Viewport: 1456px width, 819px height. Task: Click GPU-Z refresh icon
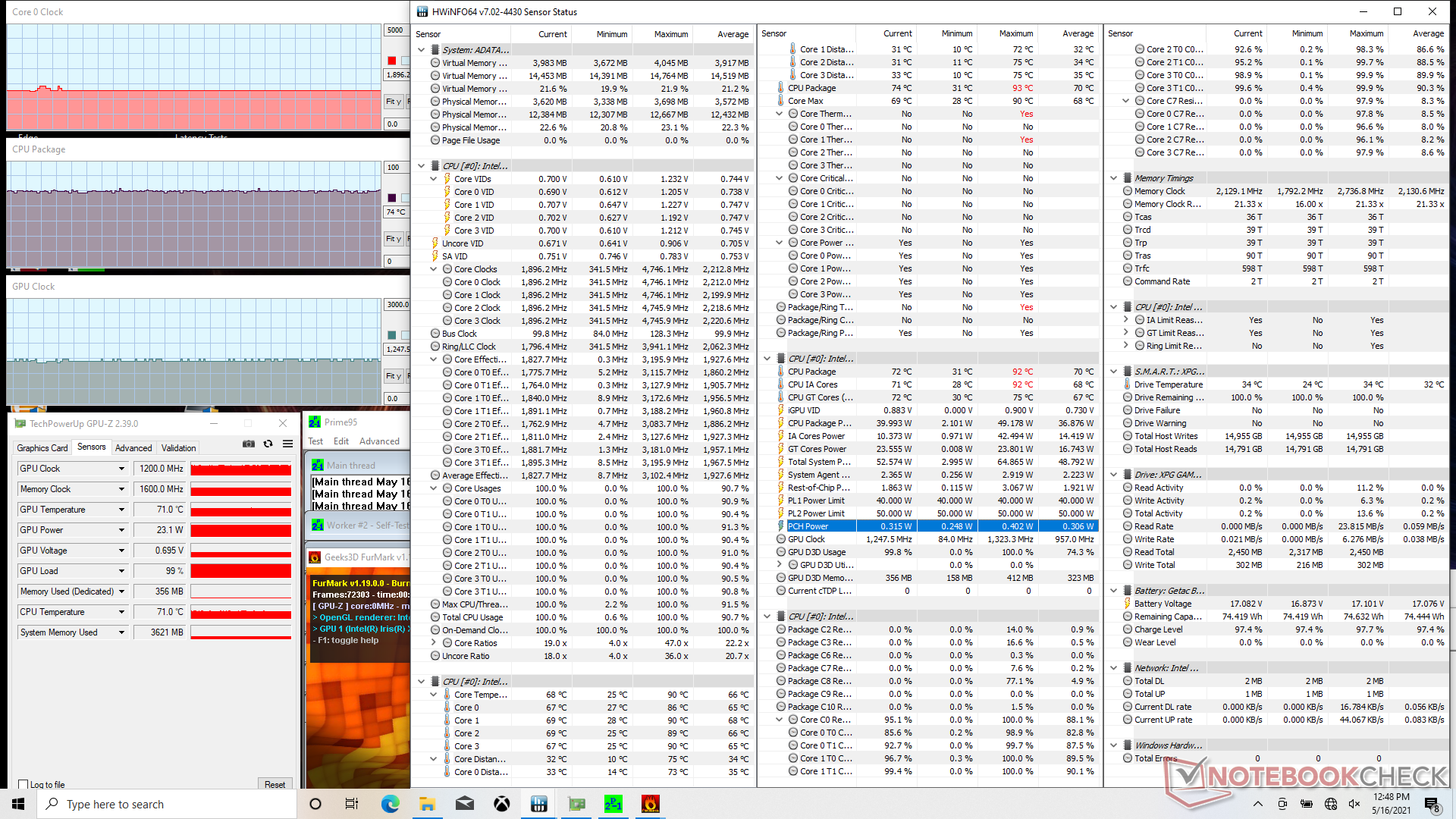(268, 444)
